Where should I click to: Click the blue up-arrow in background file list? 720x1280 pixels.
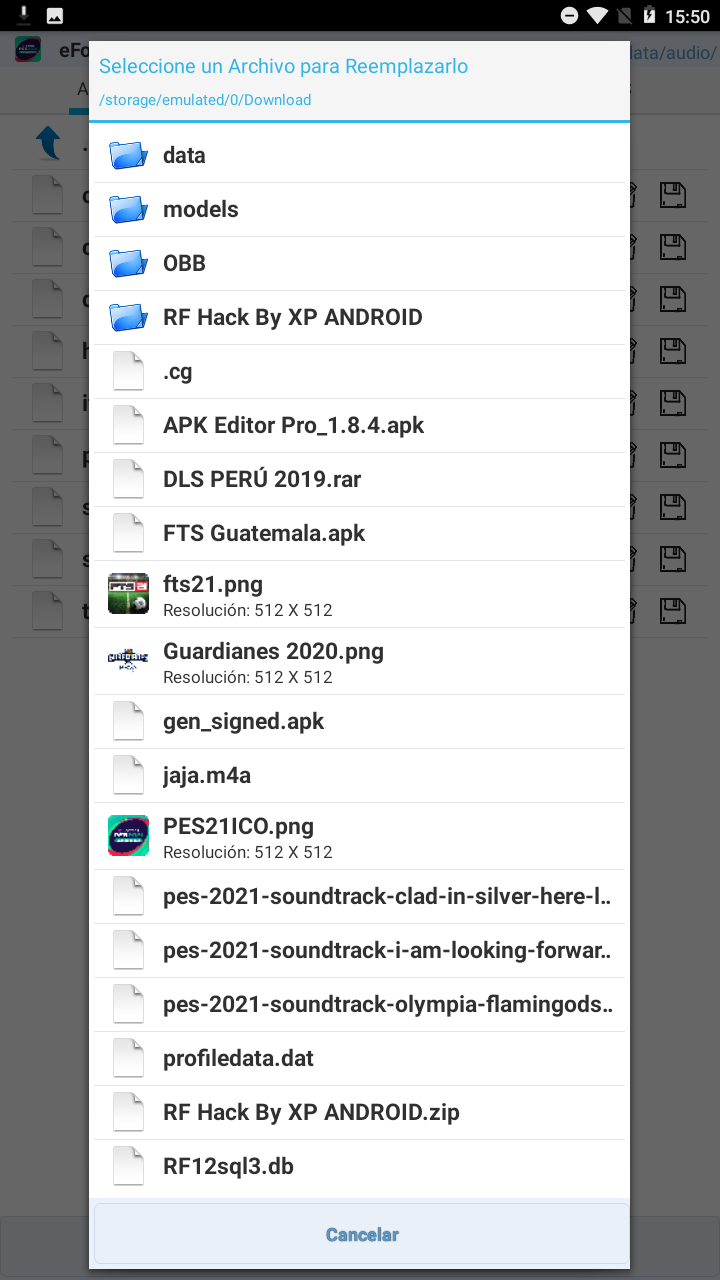coord(48,143)
